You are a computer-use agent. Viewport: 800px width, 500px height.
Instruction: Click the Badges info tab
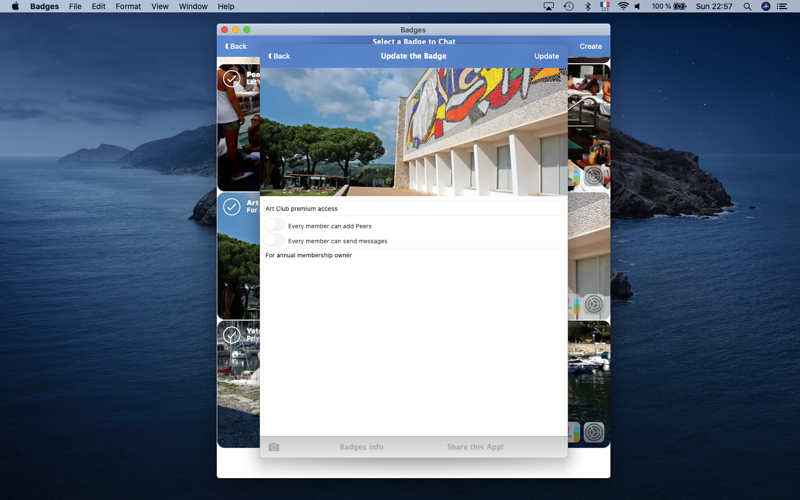point(362,447)
